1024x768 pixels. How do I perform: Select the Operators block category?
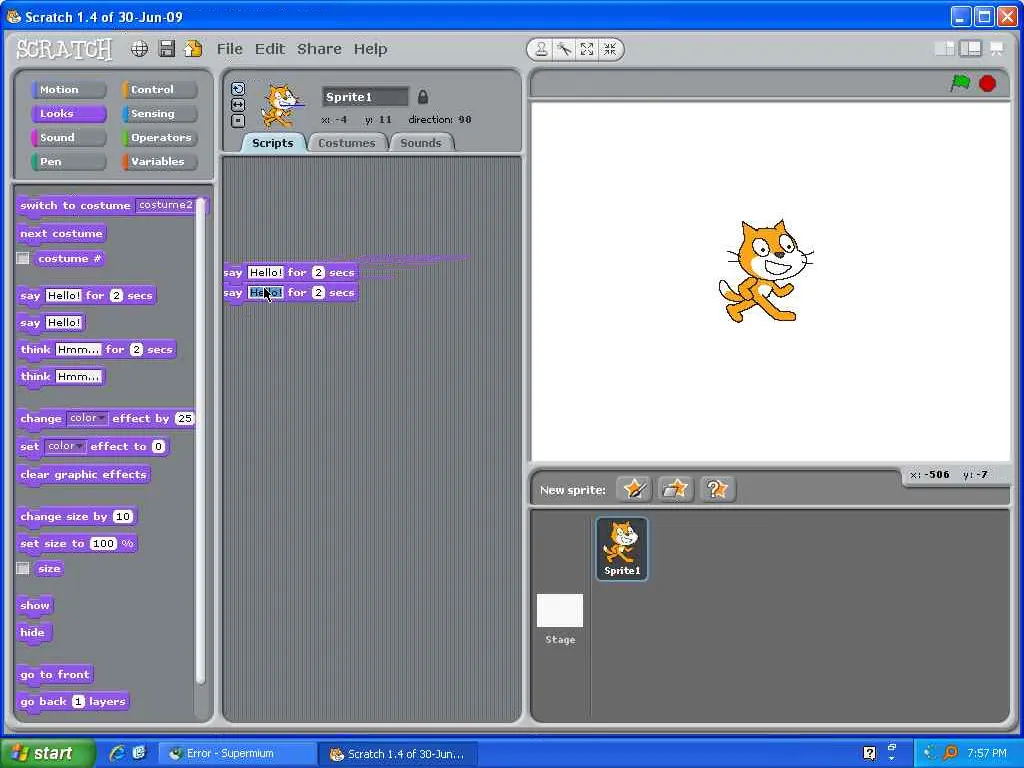click(x=159, y=138)
